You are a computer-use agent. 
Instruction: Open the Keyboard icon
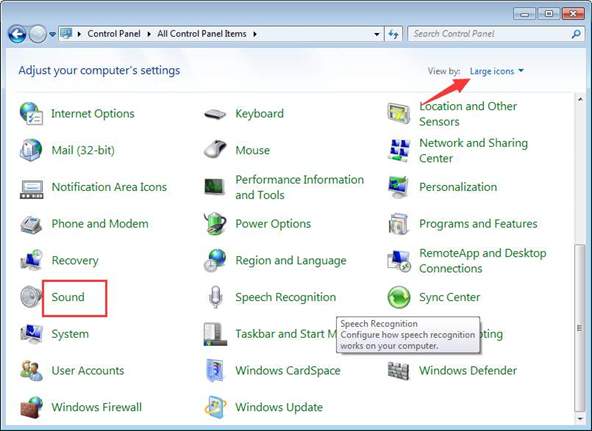215,113
